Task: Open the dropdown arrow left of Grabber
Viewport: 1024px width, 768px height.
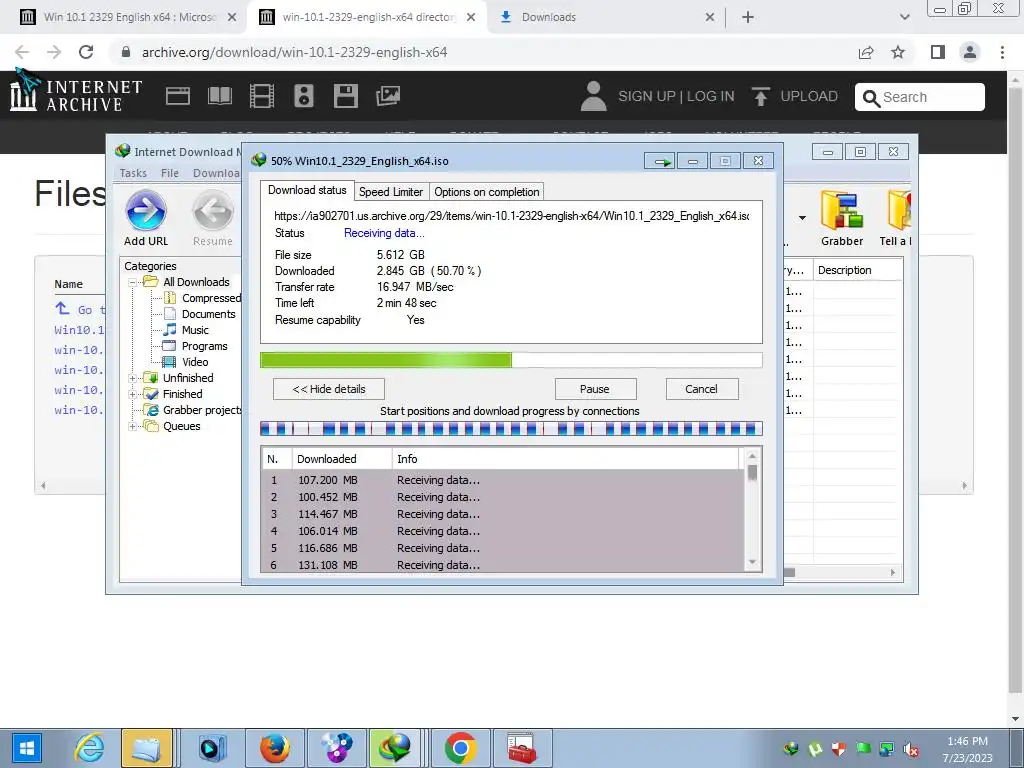Action: [x=802, y=217]
